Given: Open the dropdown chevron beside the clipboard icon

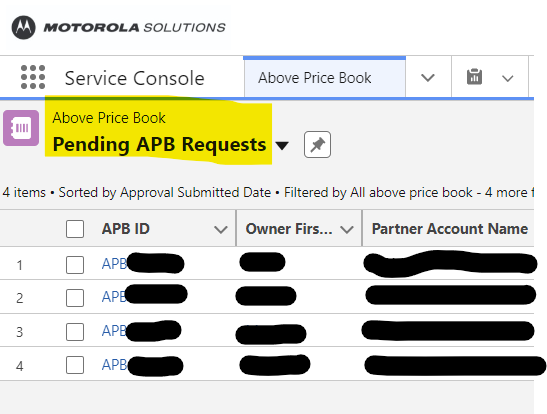Looking at the screenshot, I should [508, 78].
